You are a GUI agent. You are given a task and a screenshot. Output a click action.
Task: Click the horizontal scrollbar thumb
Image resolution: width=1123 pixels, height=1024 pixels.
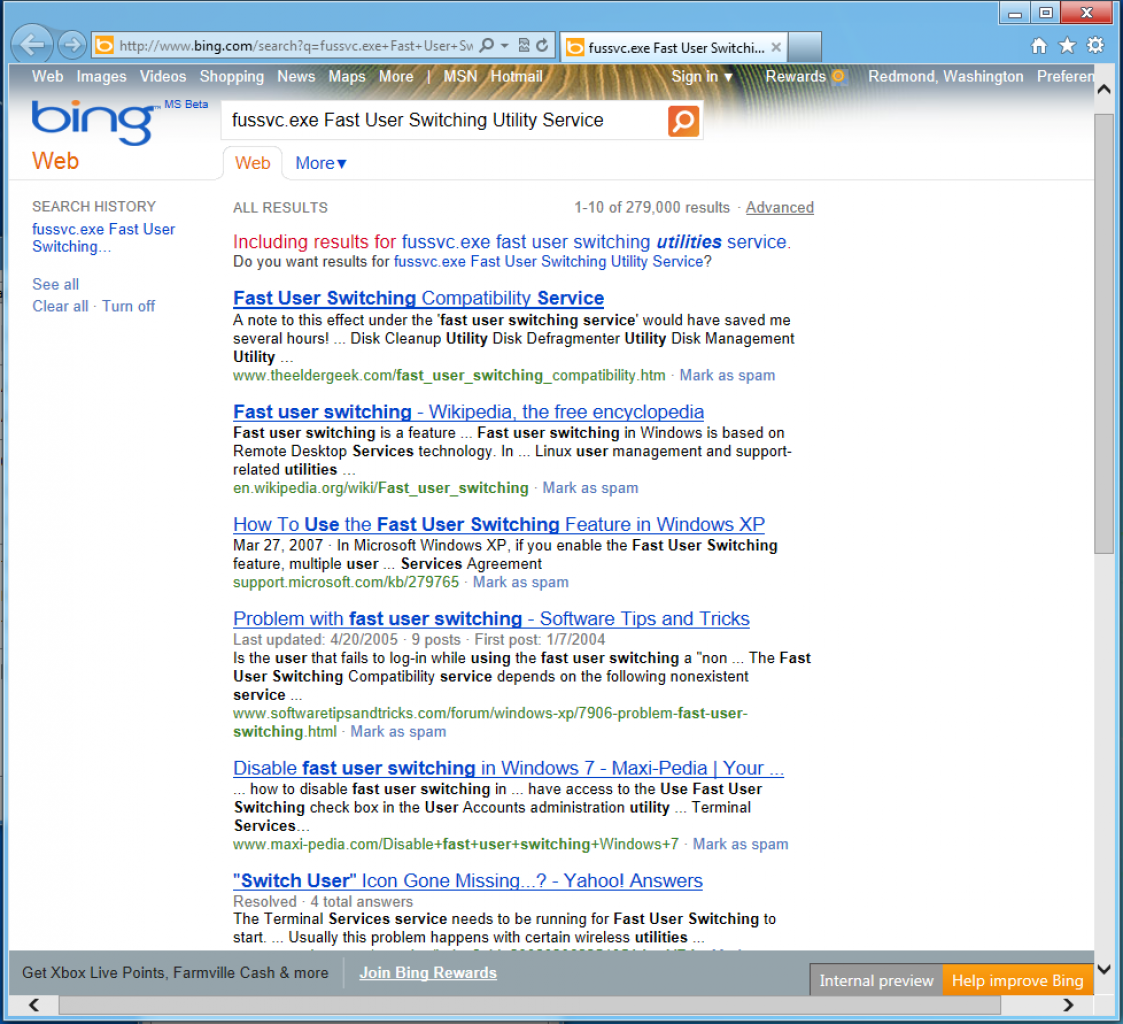[529, 1005]
